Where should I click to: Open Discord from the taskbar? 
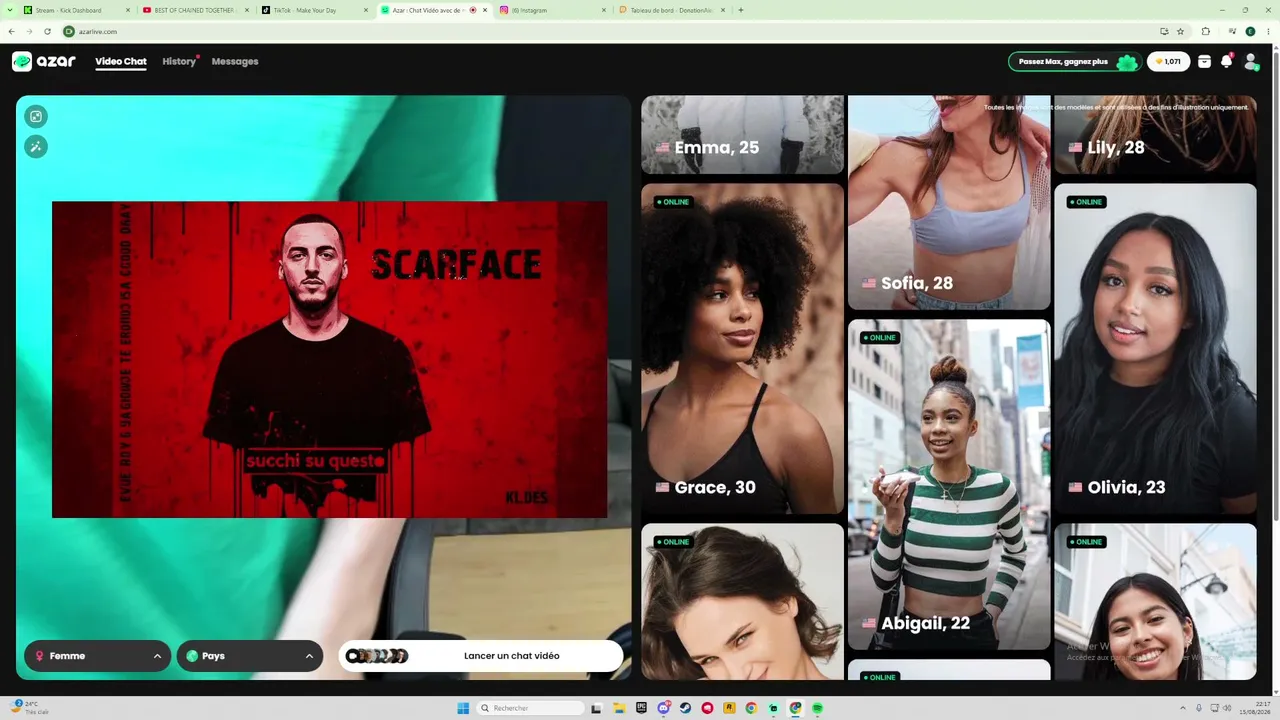(663, 708)
